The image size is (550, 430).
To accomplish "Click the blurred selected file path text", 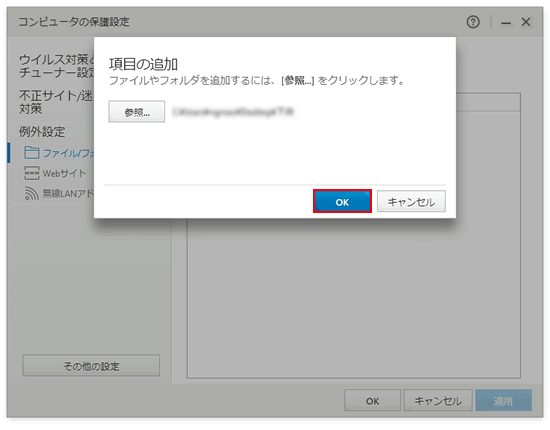I will 233,112.
